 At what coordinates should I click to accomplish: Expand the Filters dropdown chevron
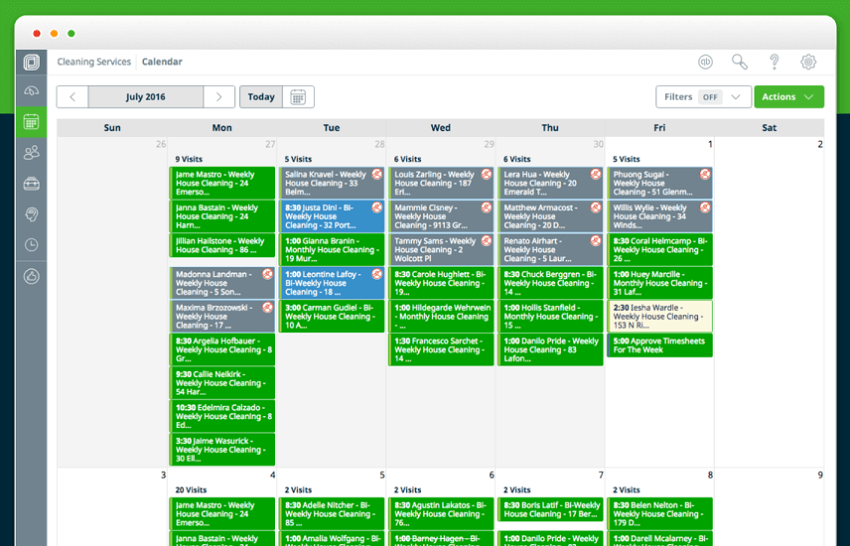736,97
